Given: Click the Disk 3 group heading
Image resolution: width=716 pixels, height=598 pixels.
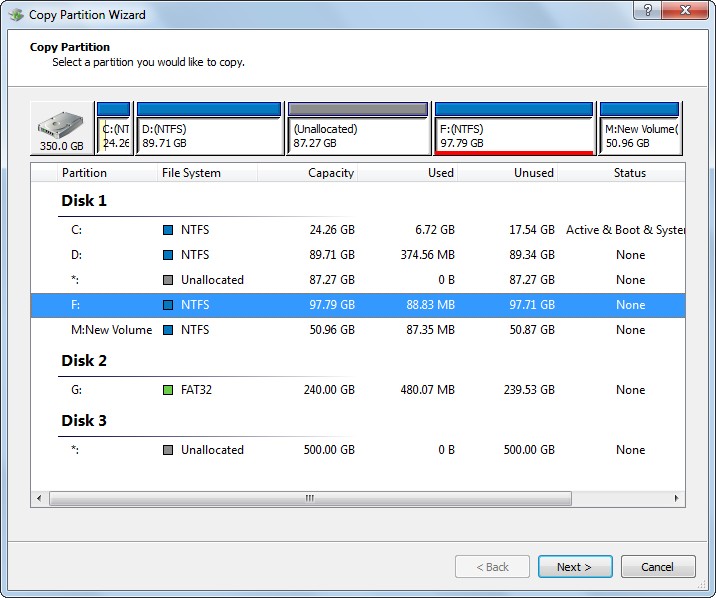Looking at the screenshot, I should click(x=84, y=420).
